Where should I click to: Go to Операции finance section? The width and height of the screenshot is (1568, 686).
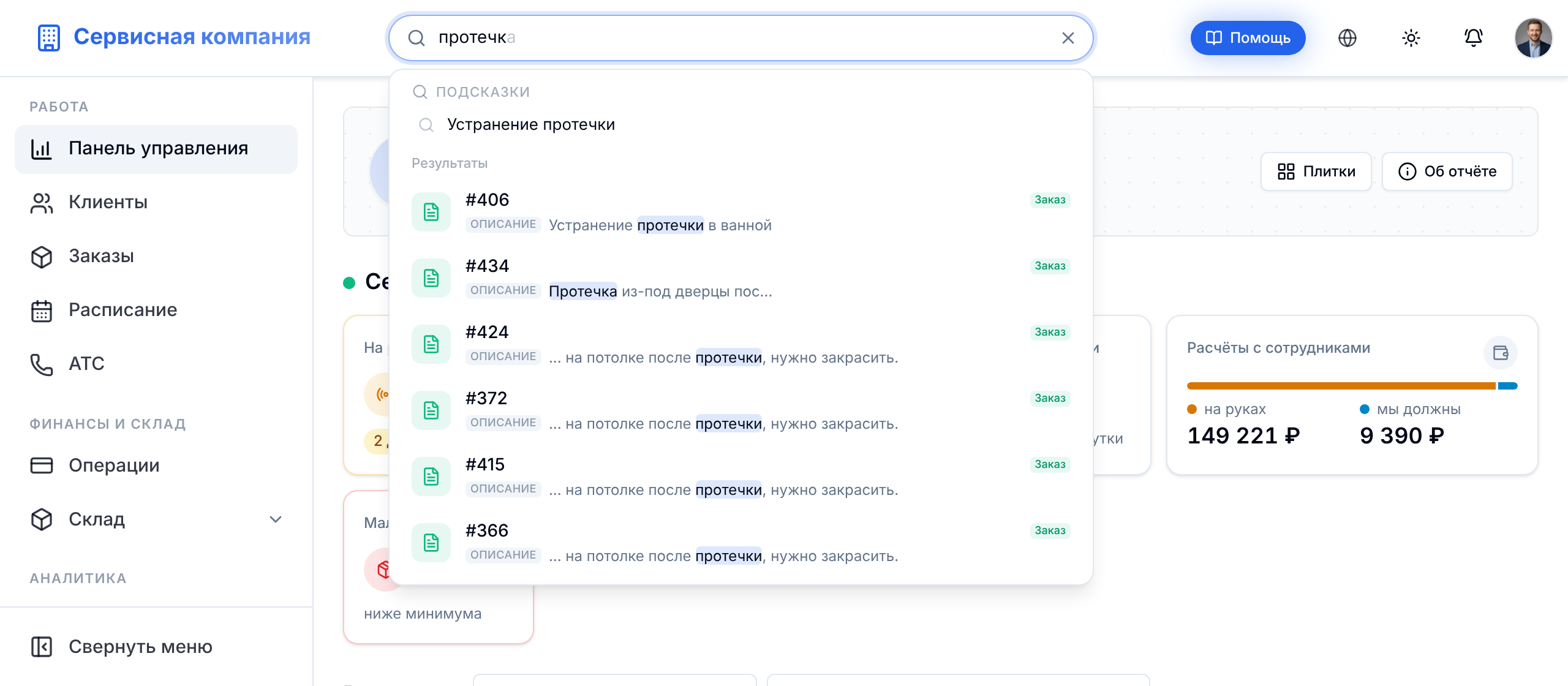(156, 466)
